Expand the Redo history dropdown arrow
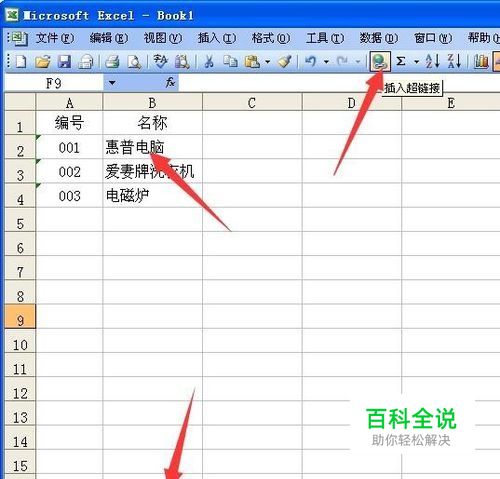 [358, 62]
